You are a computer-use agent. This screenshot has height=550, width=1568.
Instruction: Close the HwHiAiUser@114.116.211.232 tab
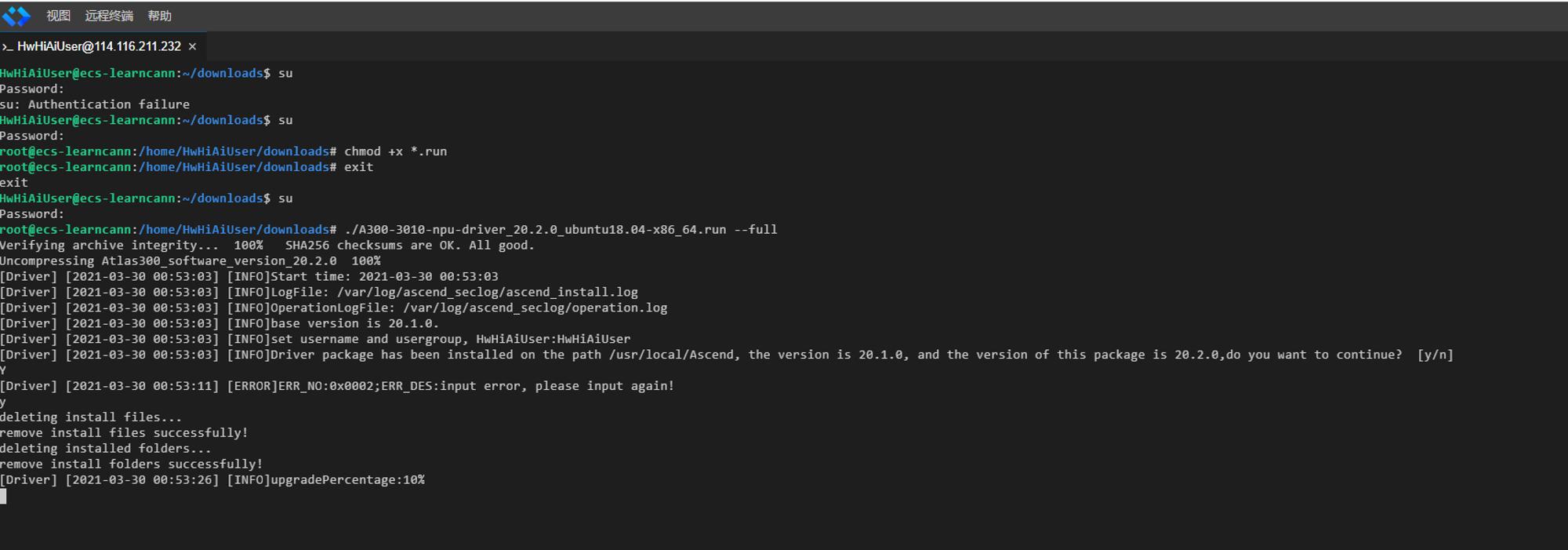click(192, 47)
